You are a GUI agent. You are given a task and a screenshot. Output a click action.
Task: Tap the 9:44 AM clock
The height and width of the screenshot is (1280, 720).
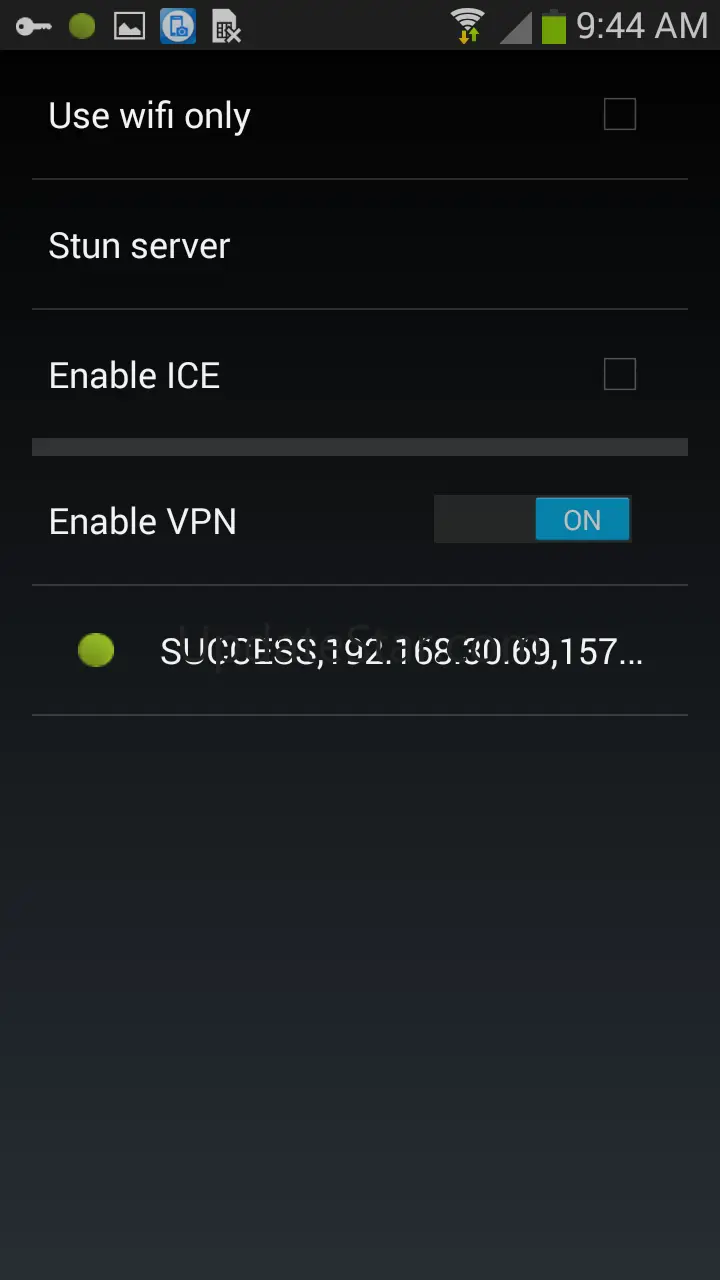pyautogui.click(x=642, y=26)
